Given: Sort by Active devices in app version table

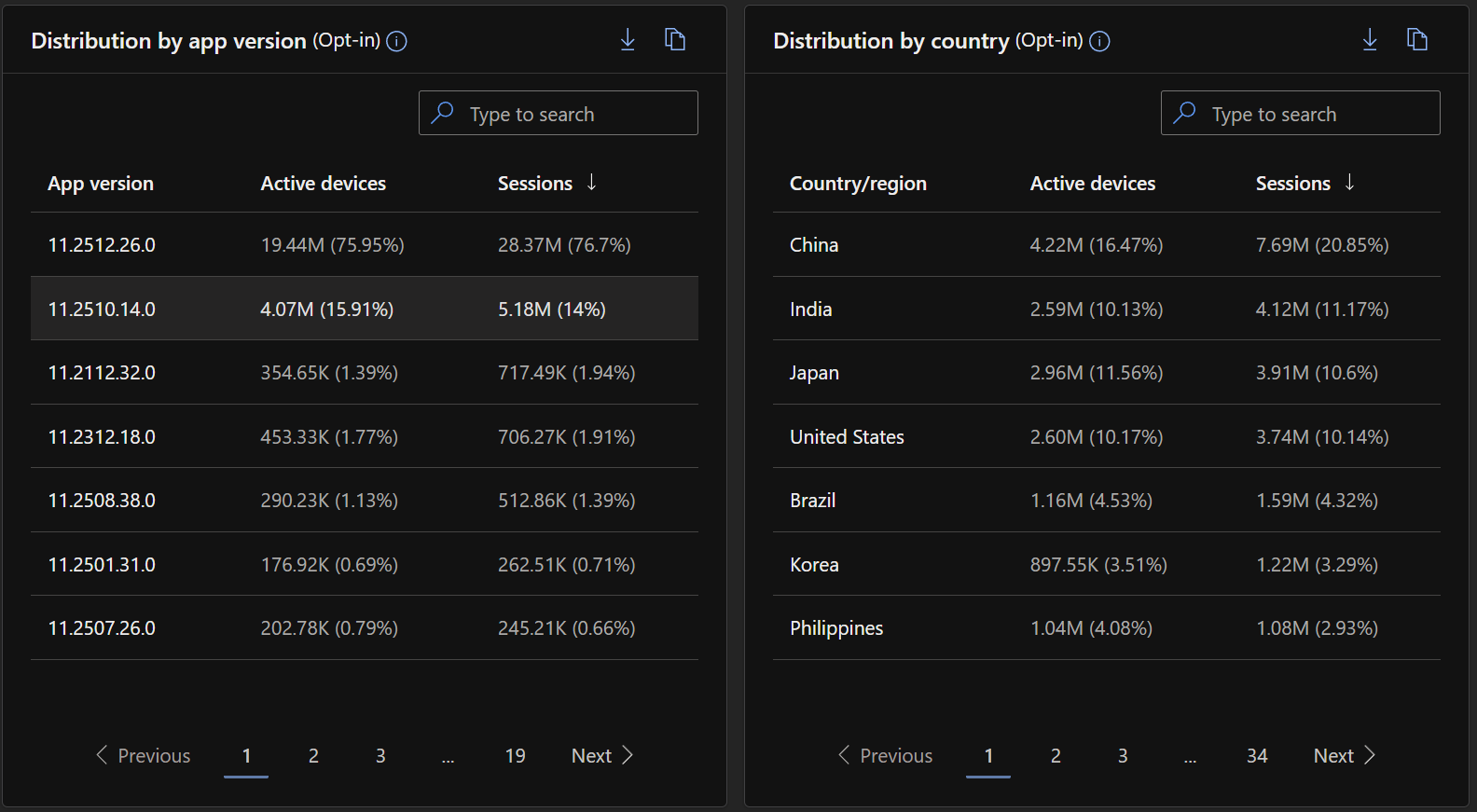Looking at the screenshot, I should 323,184.
